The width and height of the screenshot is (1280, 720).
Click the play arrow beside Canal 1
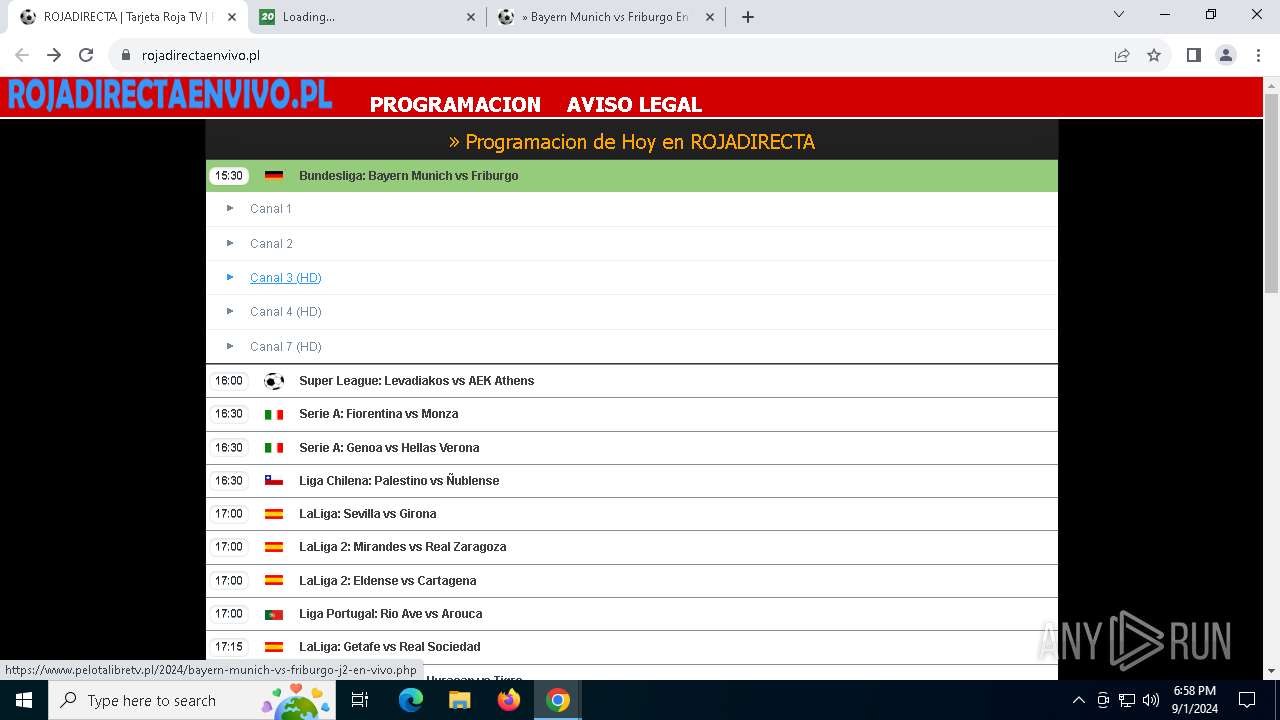230,208
